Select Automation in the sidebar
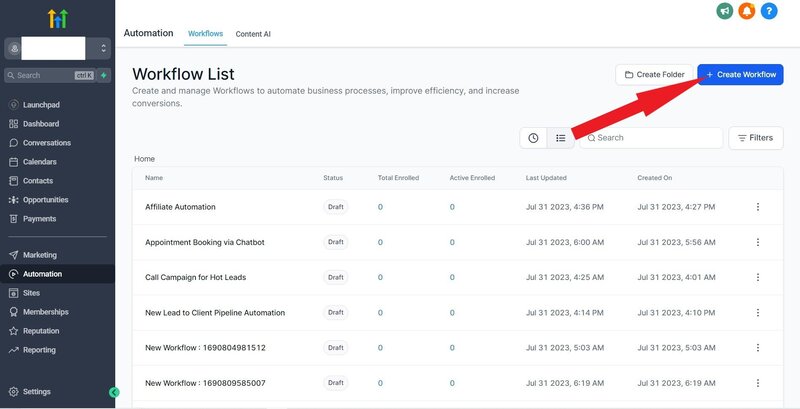This screenshot has width=800, height=409. tap(57, 274)
